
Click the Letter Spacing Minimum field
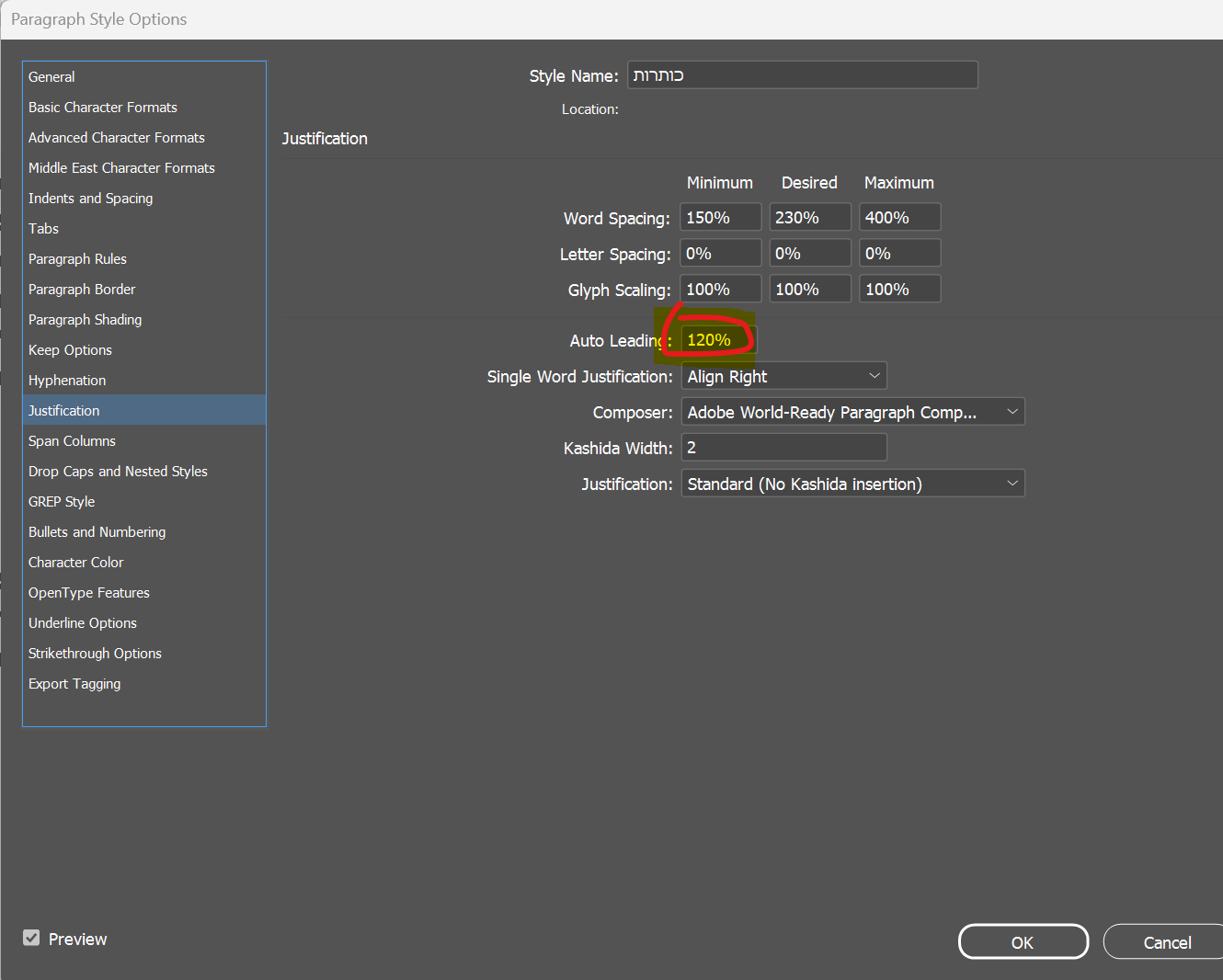pyautogui.click(x=721, y=254)
